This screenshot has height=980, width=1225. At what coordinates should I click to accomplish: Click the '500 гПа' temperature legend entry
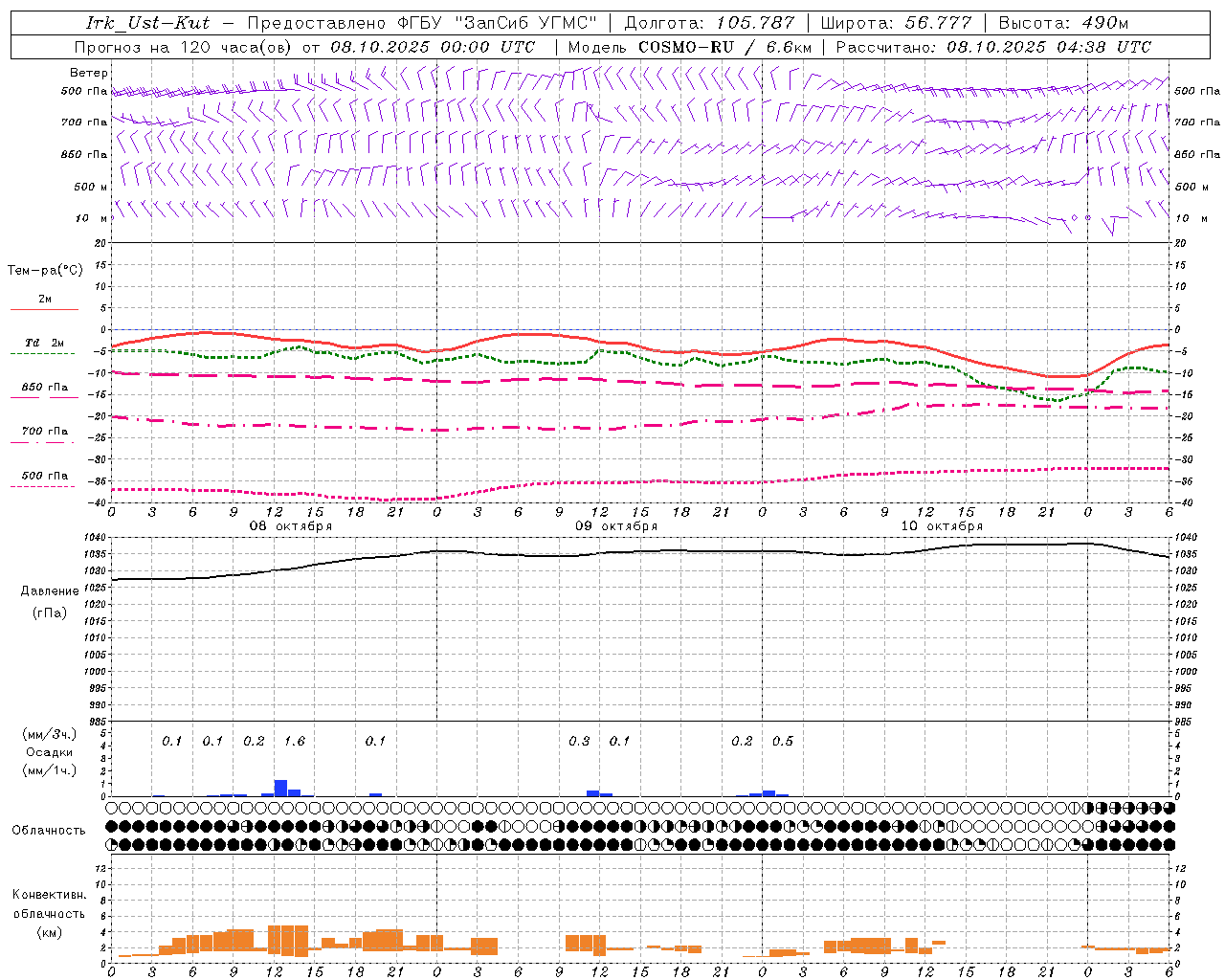point(44,476)
